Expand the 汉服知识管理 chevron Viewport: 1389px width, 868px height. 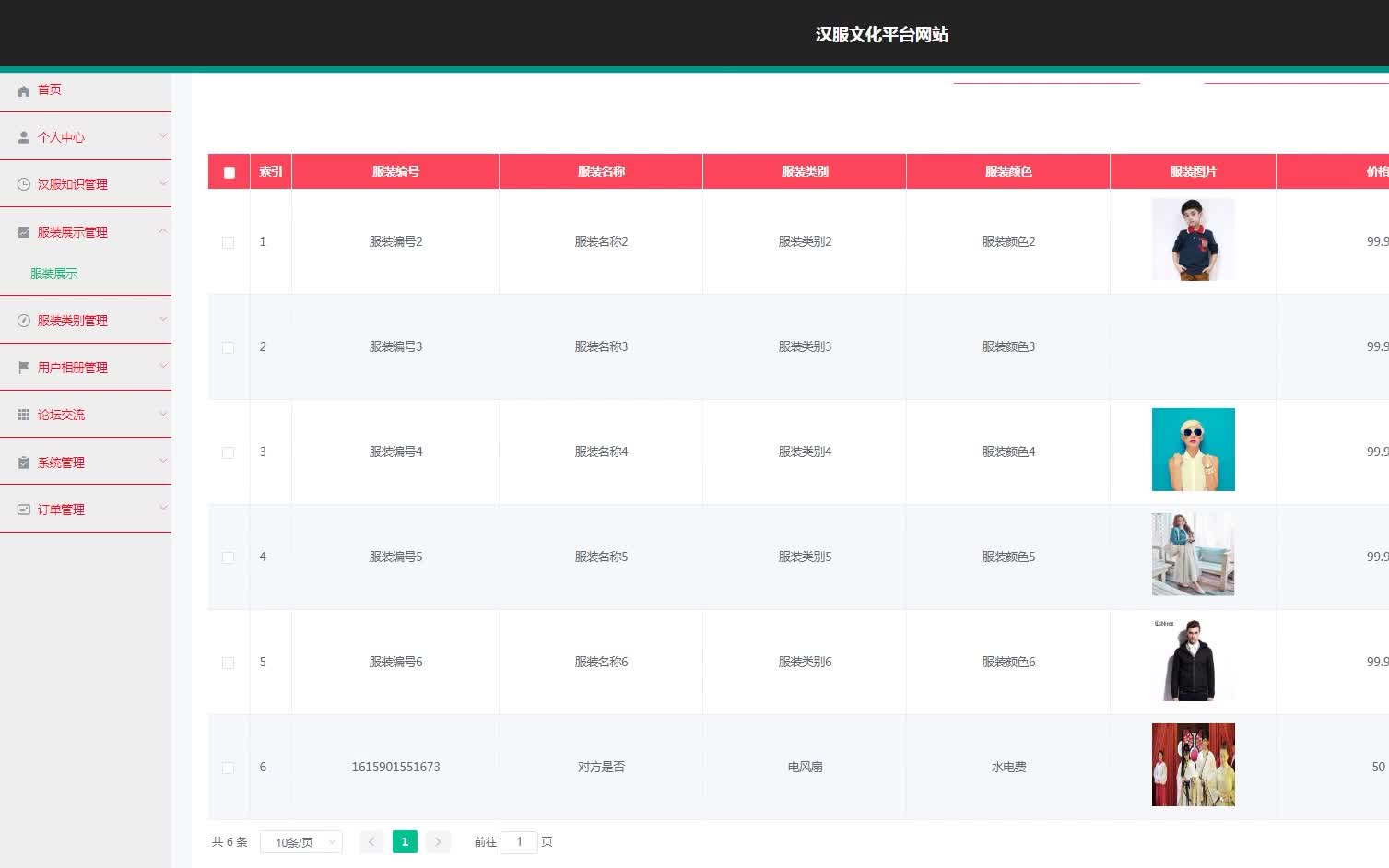(163, 183)
